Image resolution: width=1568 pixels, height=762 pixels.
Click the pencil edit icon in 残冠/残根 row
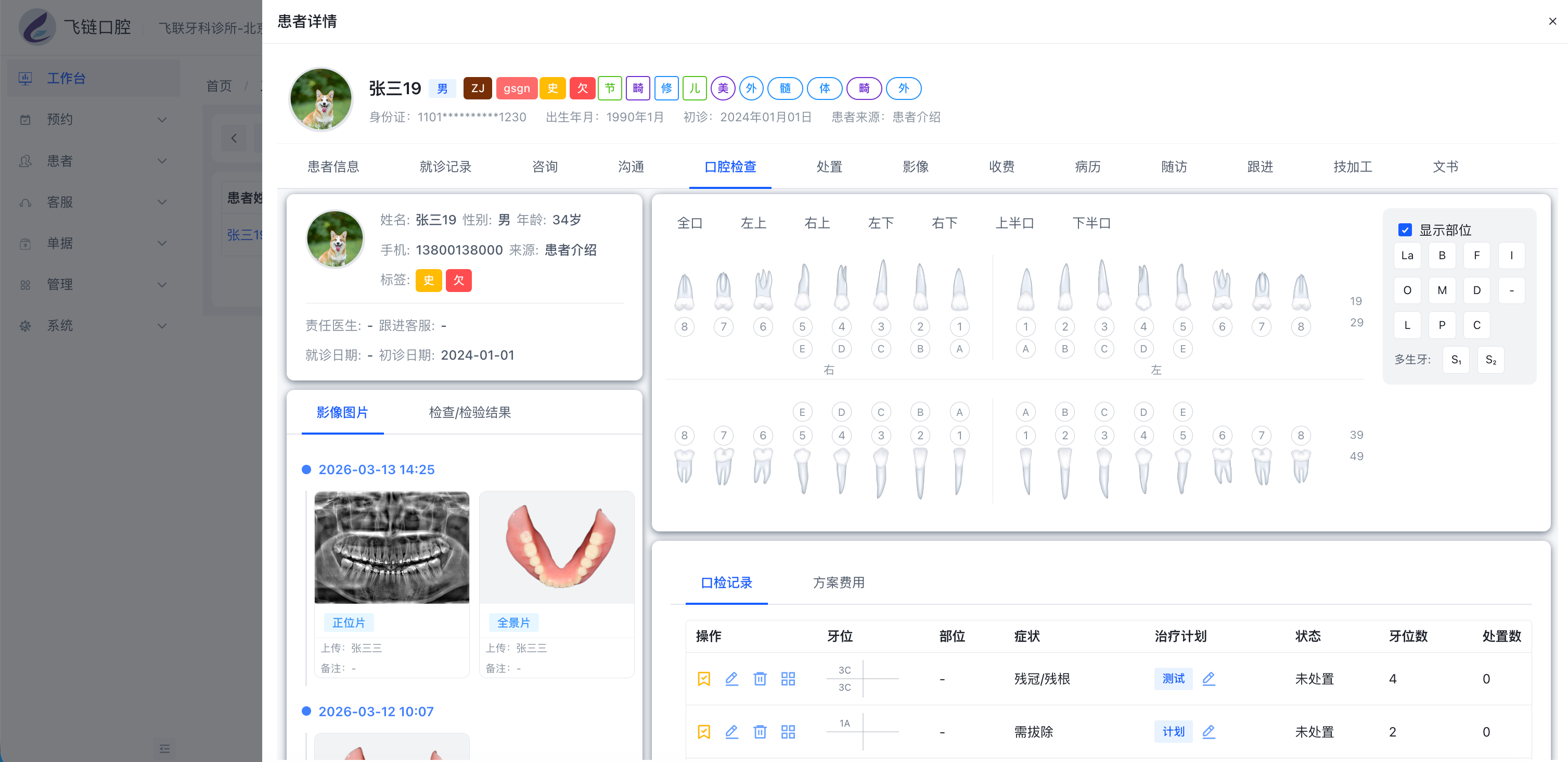pyautogui.click(x=731, y=679)
